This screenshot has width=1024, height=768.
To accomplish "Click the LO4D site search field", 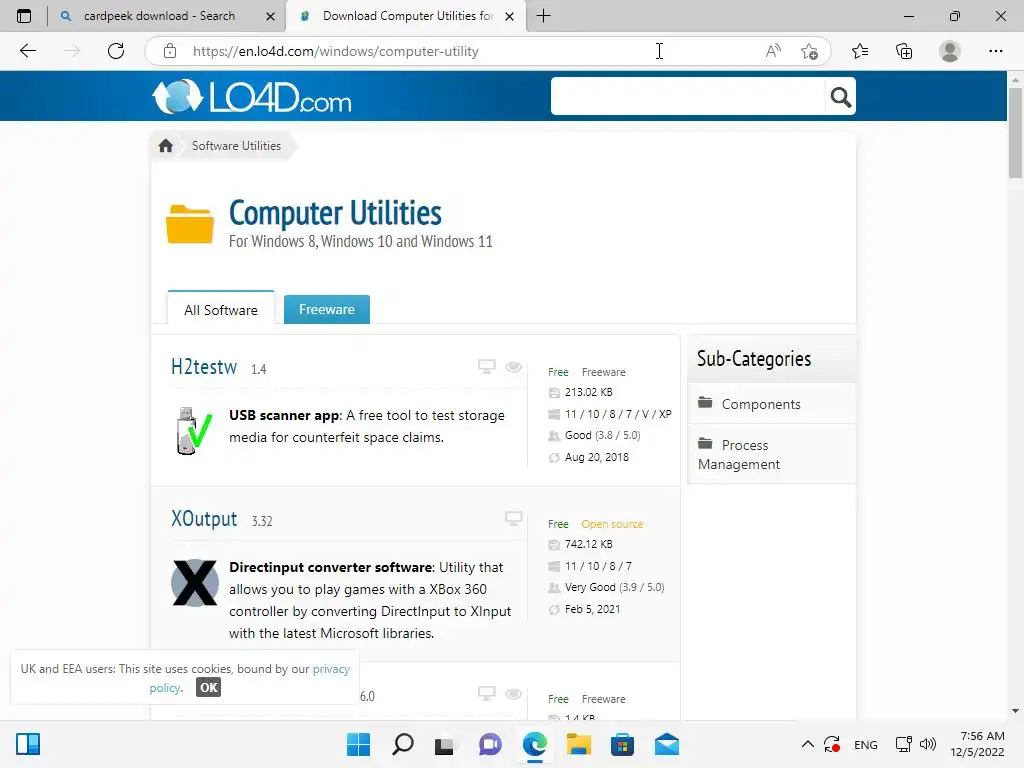I will click(688, 97).
